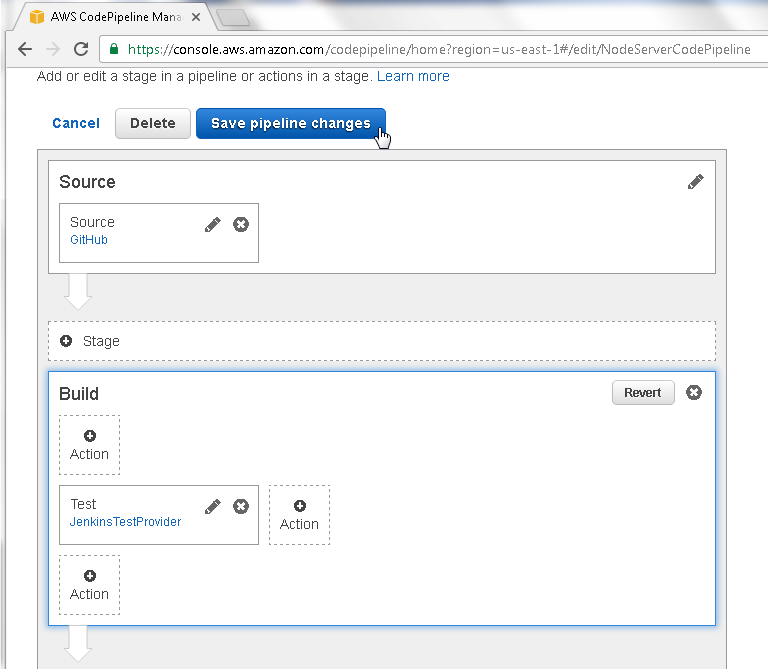Viewport: 768px width, 669px height.
Task: Click the Build stage title
Action: pyautogui.click(x=79, y=394)
